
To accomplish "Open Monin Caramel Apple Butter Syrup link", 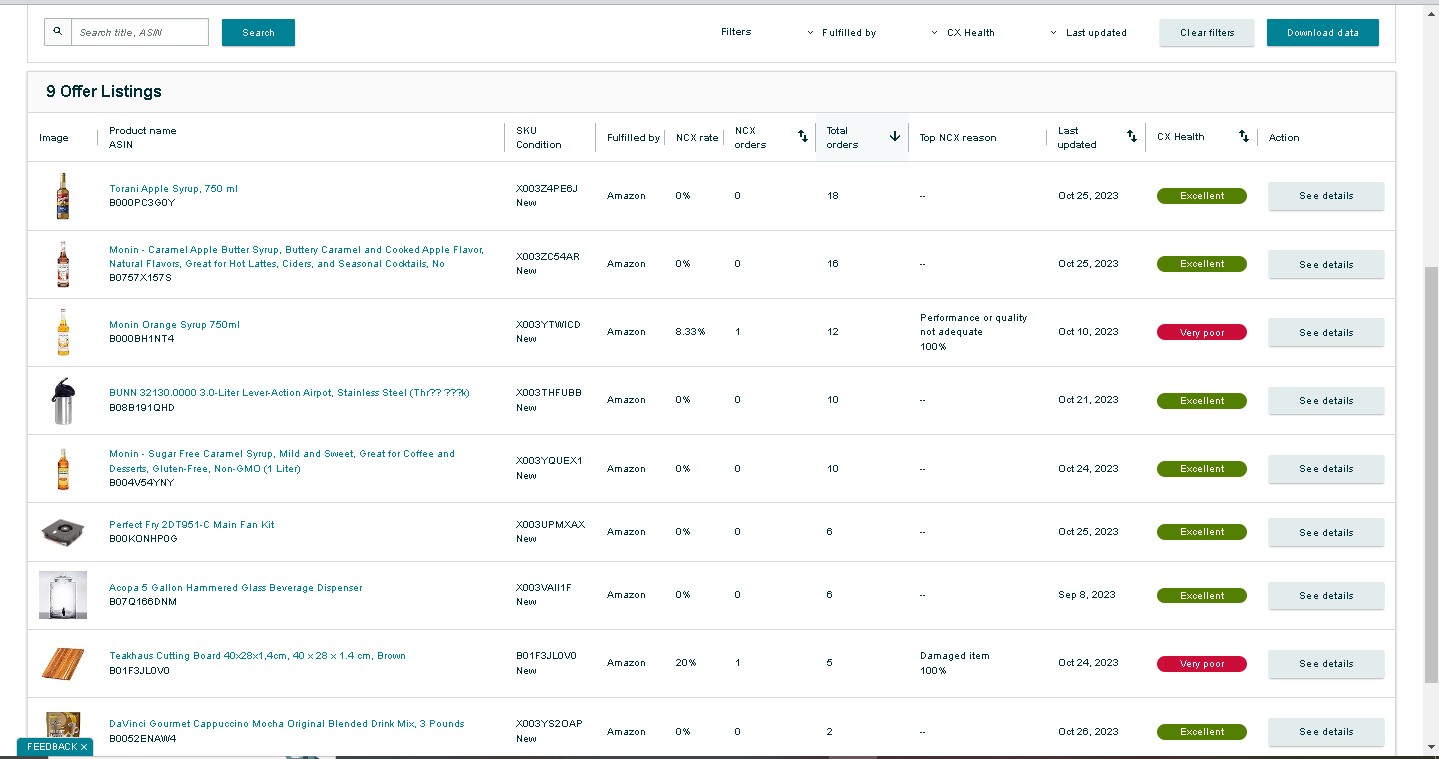I will pos(296,257).
